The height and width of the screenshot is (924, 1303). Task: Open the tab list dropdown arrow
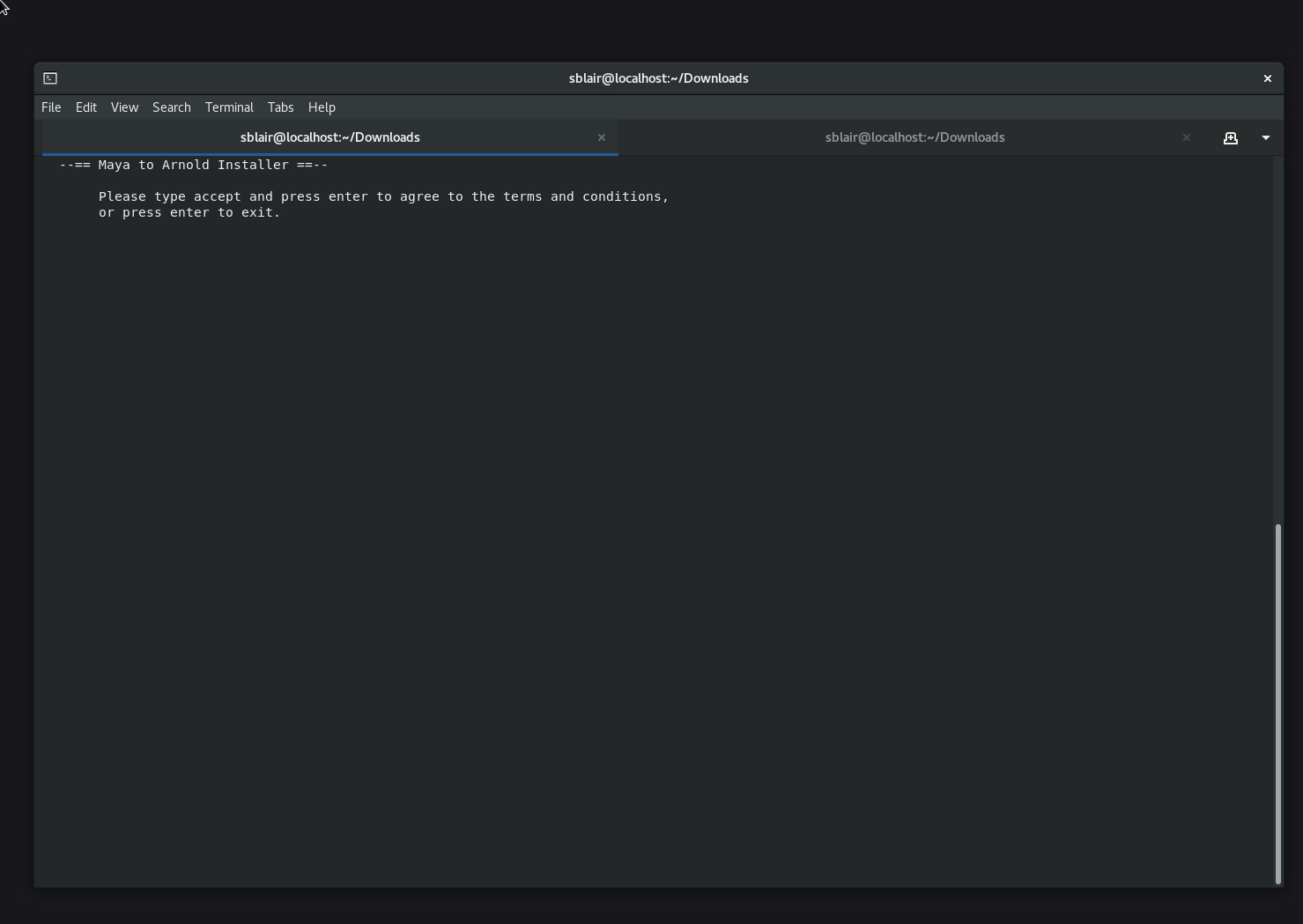pos(1266,137)
